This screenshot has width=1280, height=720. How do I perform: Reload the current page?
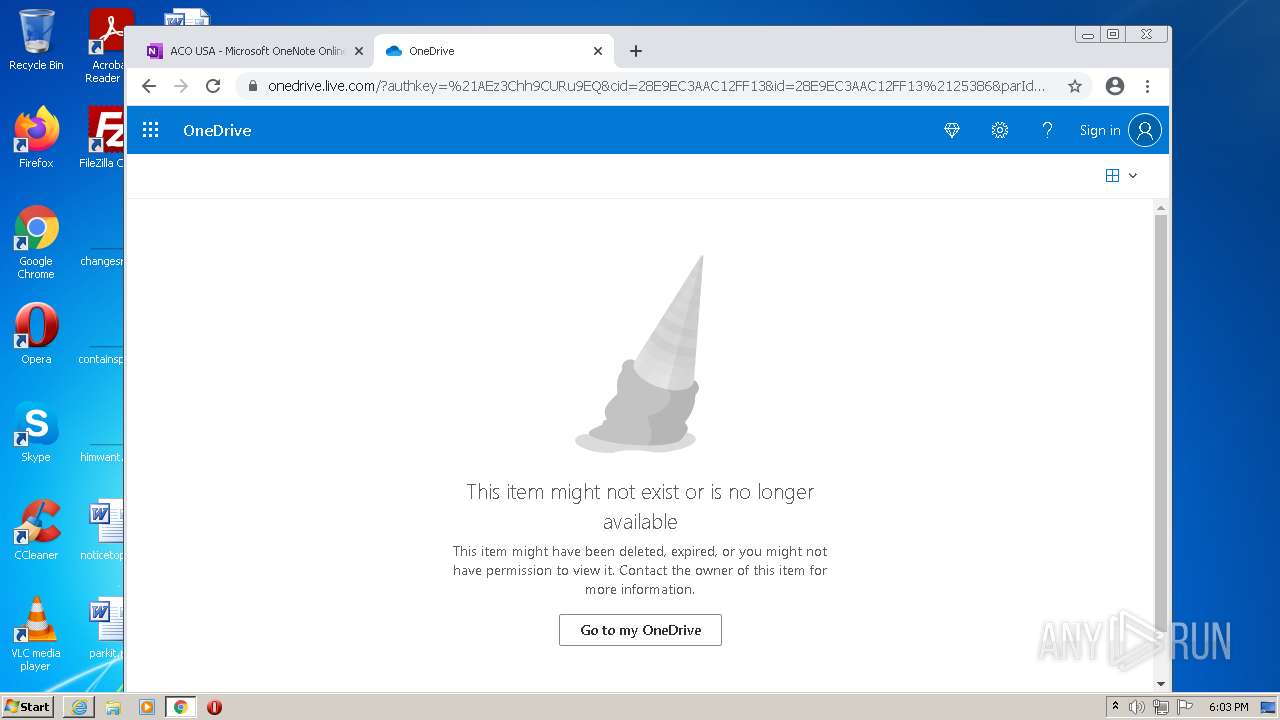(213, 86)
